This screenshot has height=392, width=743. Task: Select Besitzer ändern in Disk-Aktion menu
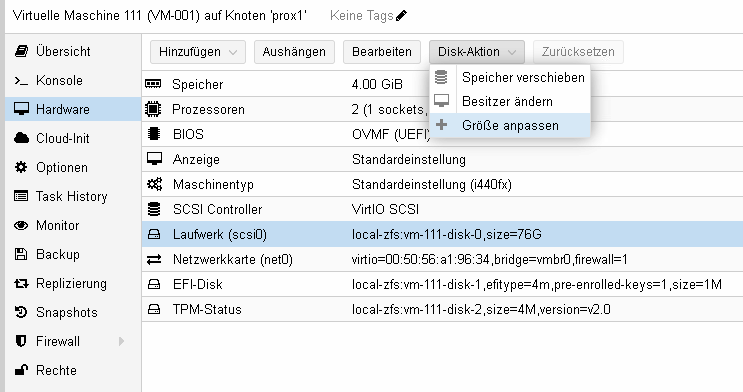coord(510,101)
